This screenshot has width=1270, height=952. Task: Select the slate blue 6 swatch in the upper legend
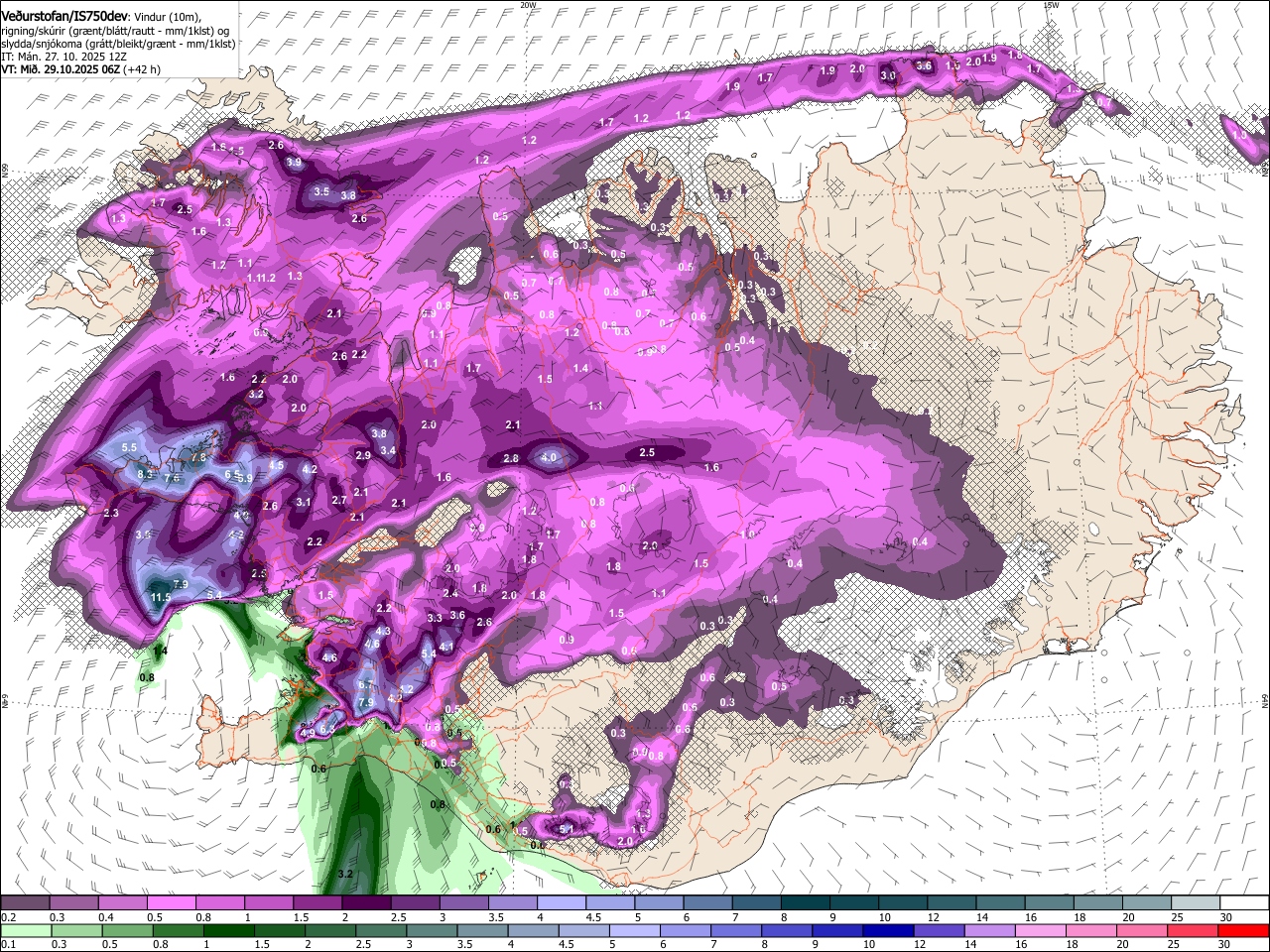tap(707, 903)
